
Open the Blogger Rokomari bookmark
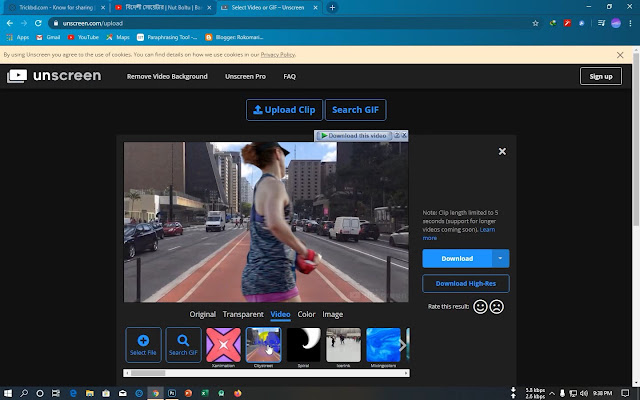234,37
